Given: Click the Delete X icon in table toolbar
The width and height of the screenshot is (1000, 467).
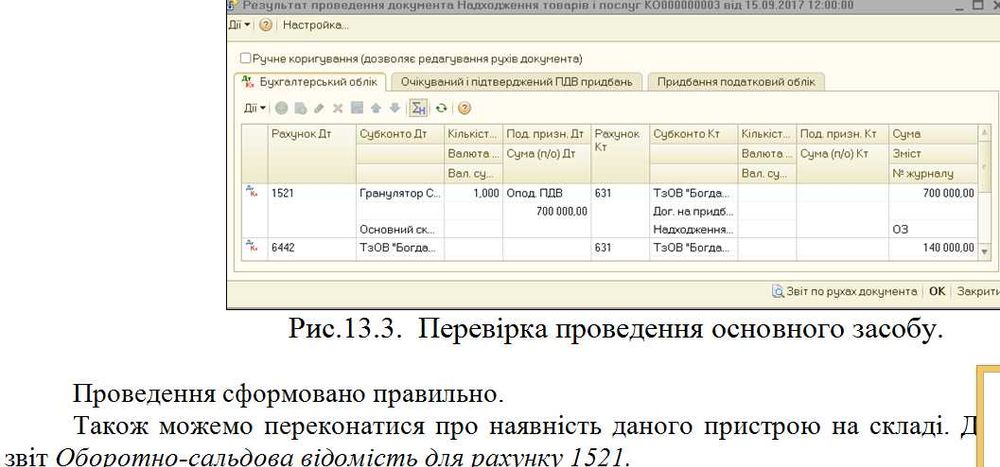Looking at the screenshot, I should (x=338, y=108).
